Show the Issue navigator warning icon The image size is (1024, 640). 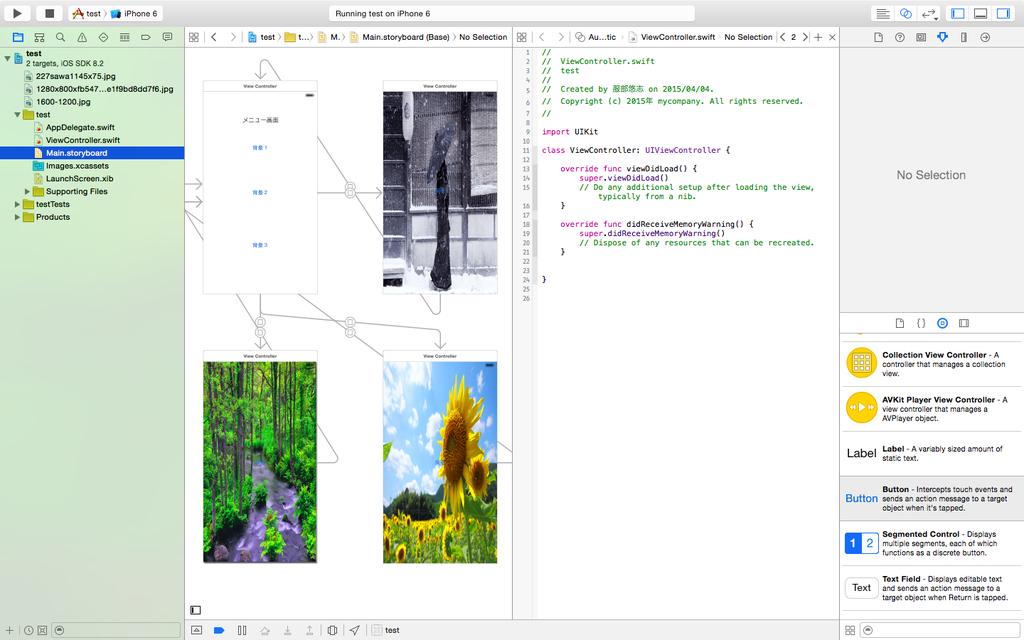[x=82, y=37]
